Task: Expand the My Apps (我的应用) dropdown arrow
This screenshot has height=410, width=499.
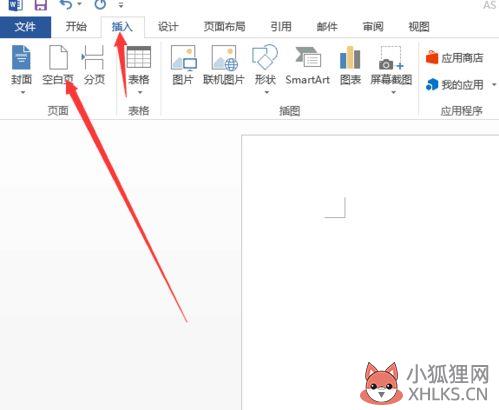Action: point(494,85)
